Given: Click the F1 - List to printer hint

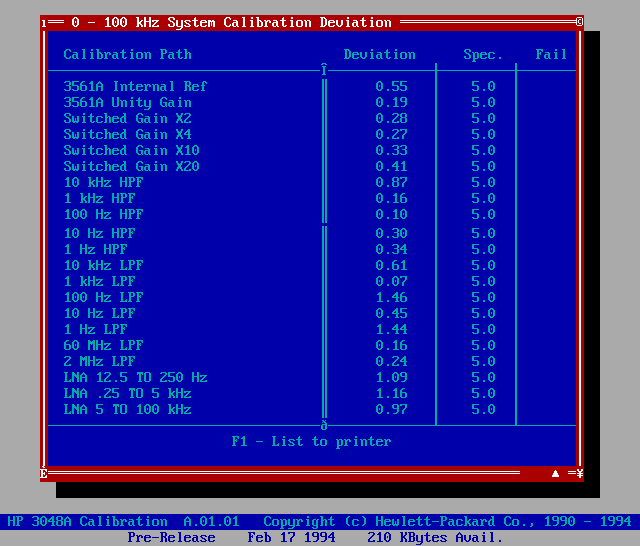Looking at the screenshot, I should [x=311, y=442].
